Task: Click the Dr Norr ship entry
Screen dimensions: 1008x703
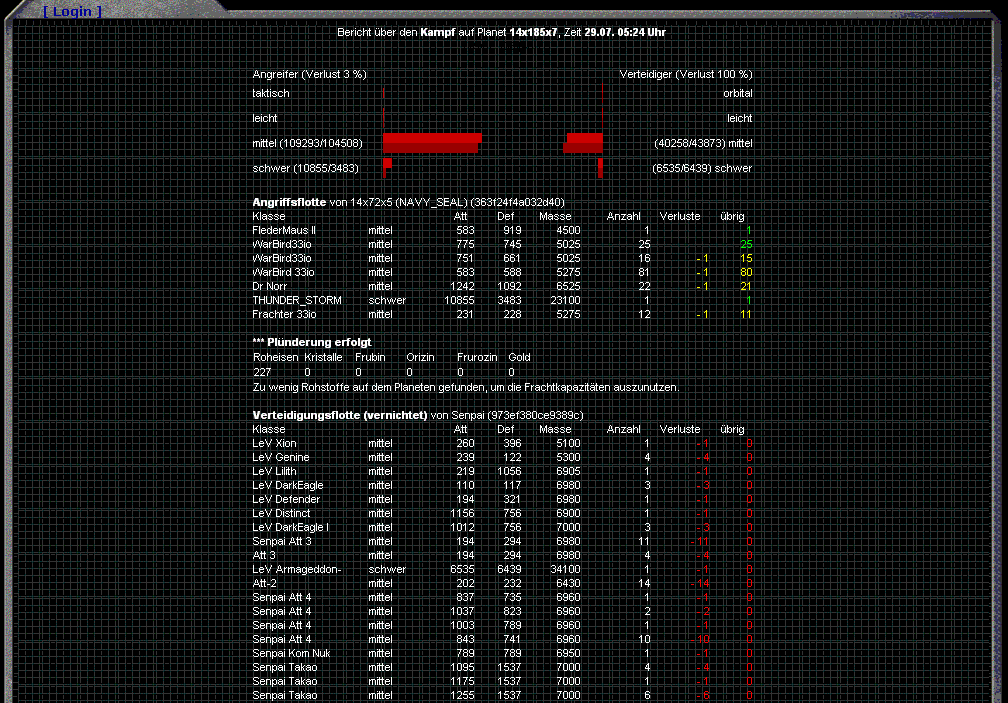Action: (x=270, y=286)
